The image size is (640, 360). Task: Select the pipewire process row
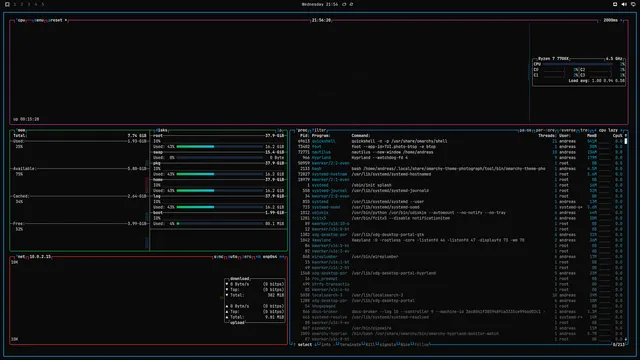point(460,328)
